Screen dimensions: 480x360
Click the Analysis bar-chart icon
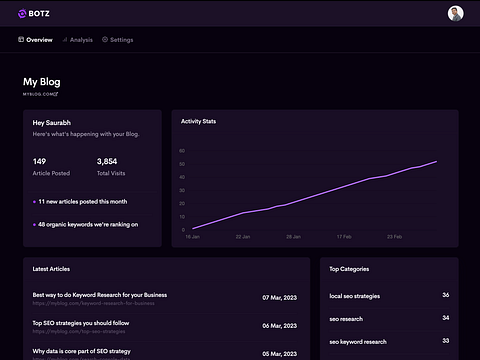pyautogui.click(x=65, y=40)
